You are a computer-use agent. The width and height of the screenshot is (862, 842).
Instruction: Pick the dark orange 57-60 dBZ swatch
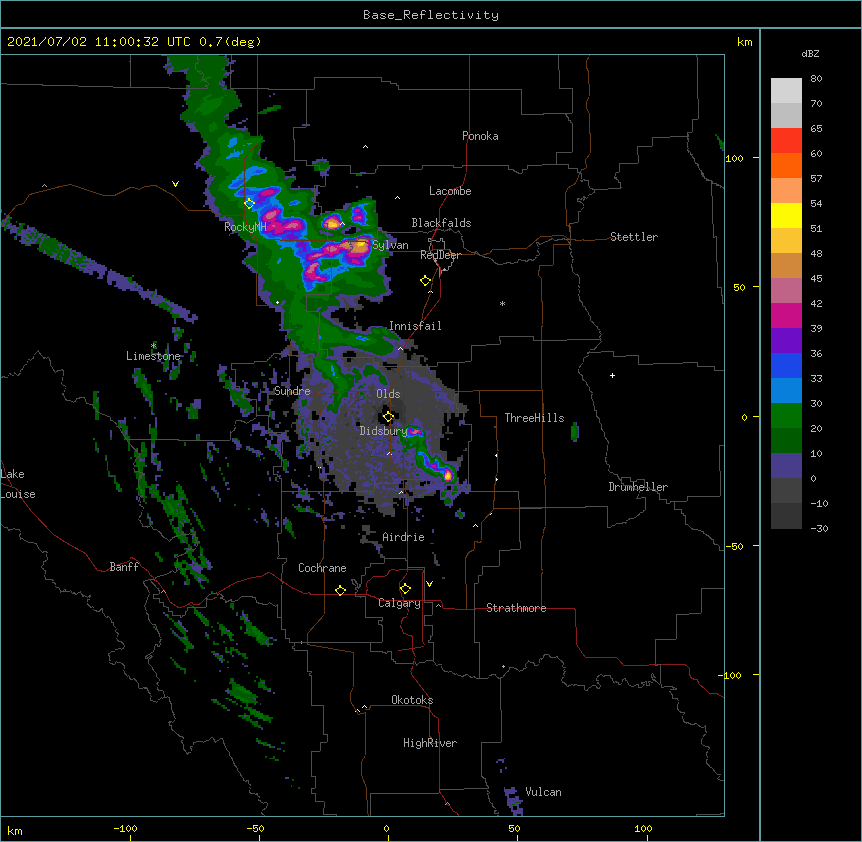[x=786, y=165]
